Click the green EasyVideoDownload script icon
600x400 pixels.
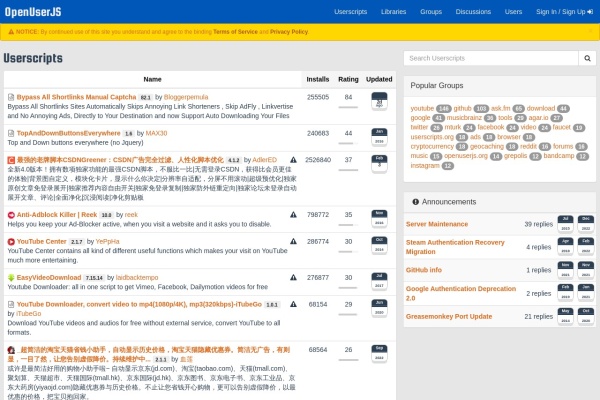(x=11, y=277)
